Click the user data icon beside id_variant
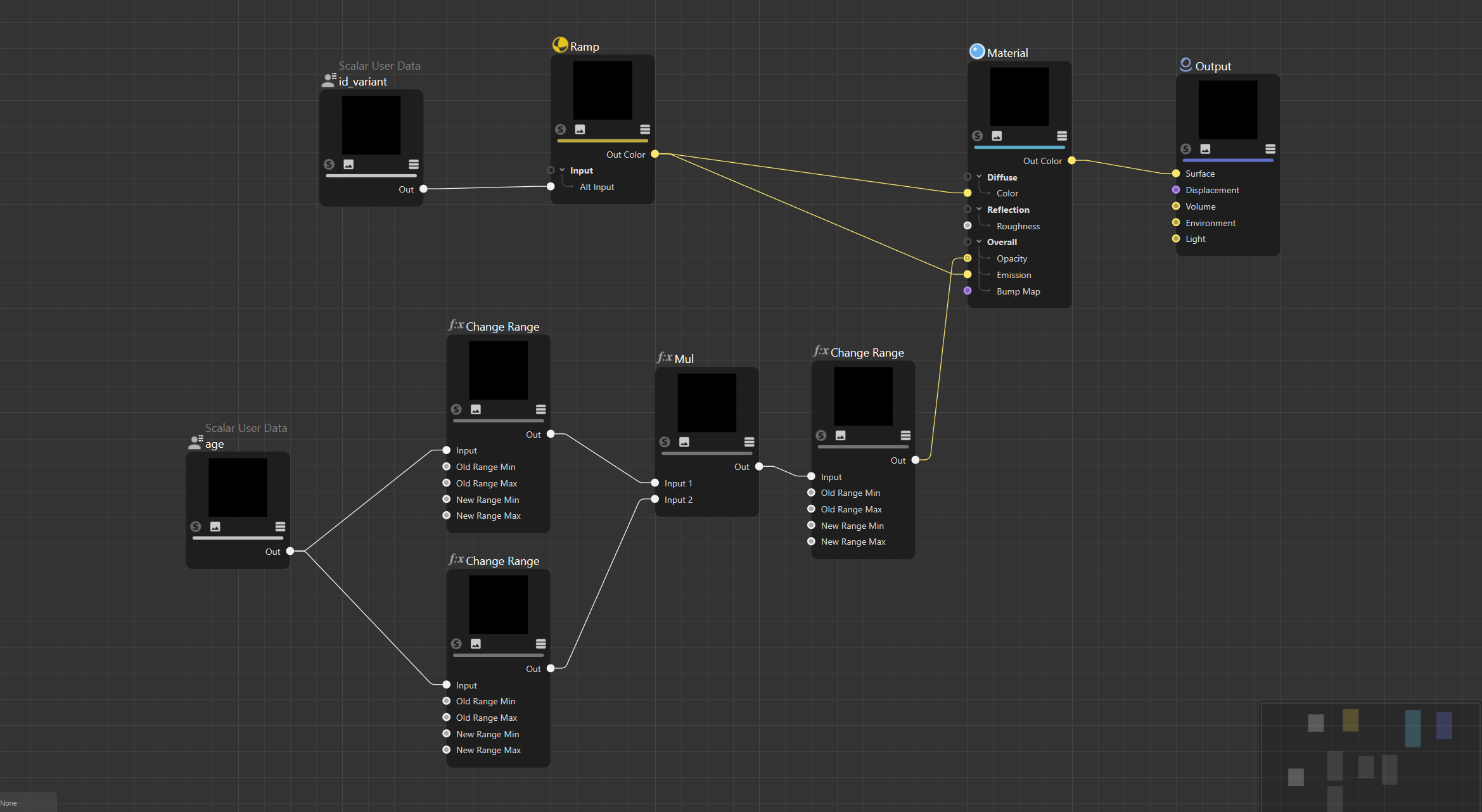 tap(329, 80)
